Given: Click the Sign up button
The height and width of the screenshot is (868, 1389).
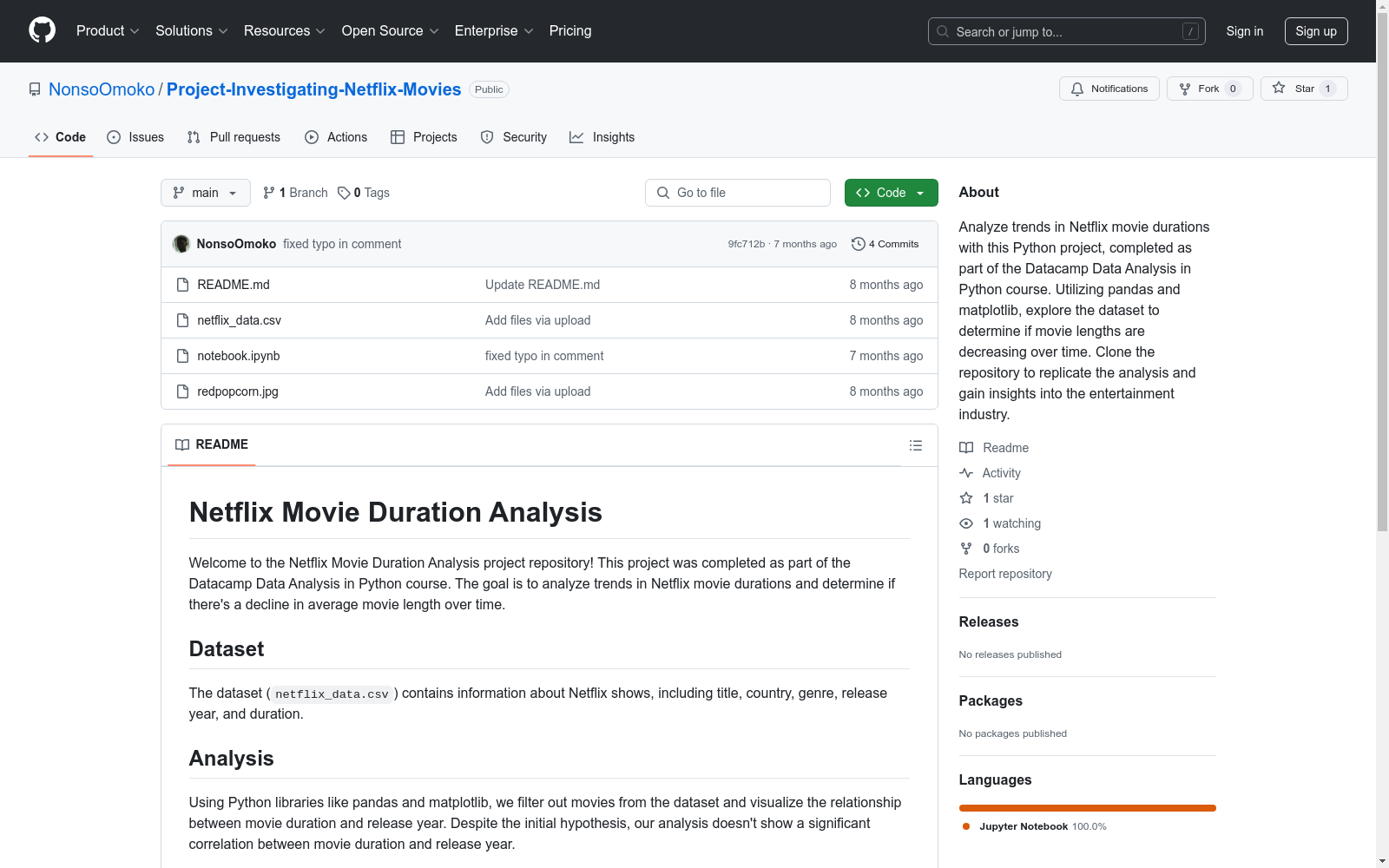Looking at the screenshot, I should [x=1316, y=31].
